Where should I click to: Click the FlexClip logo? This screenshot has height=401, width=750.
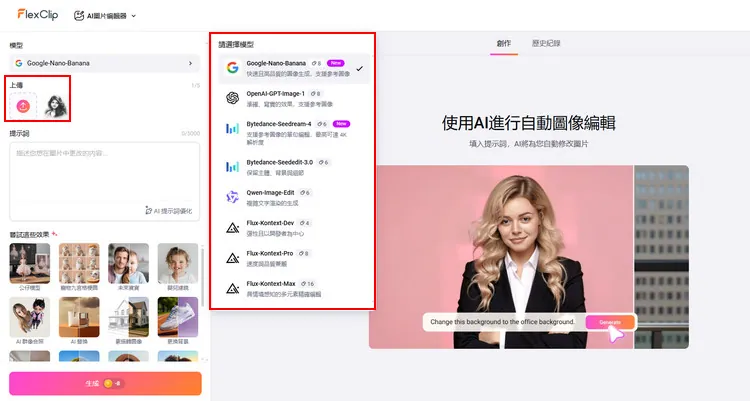[38, 15]
